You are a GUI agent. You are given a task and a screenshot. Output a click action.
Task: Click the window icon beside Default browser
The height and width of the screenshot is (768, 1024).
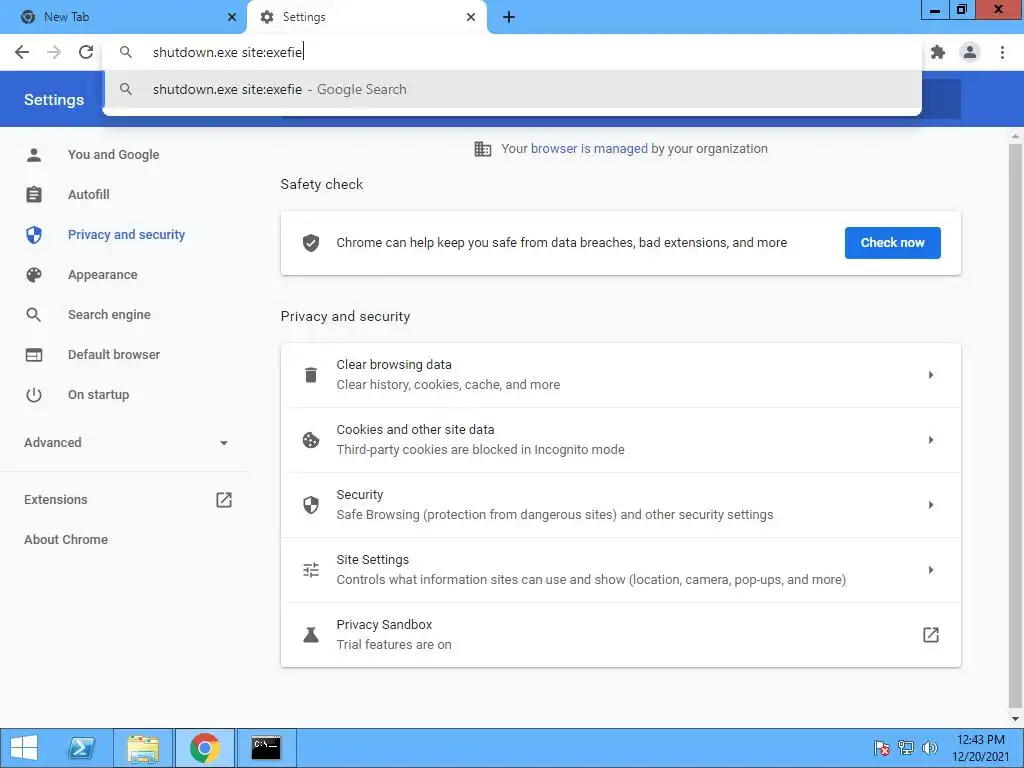tap(34, 355)
